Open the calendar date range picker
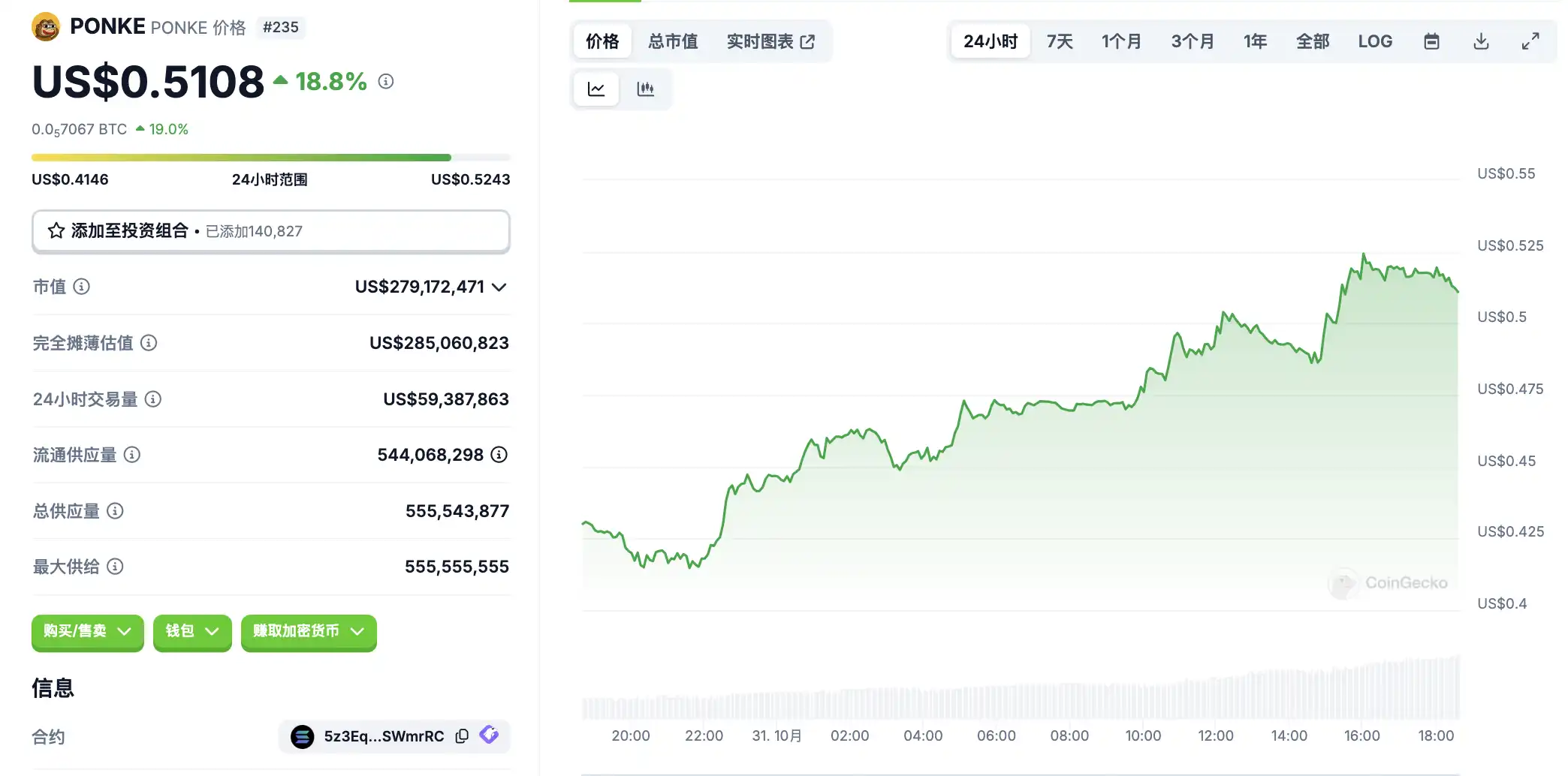Screen dimensions: 1568x776 tap(1432, 41)
